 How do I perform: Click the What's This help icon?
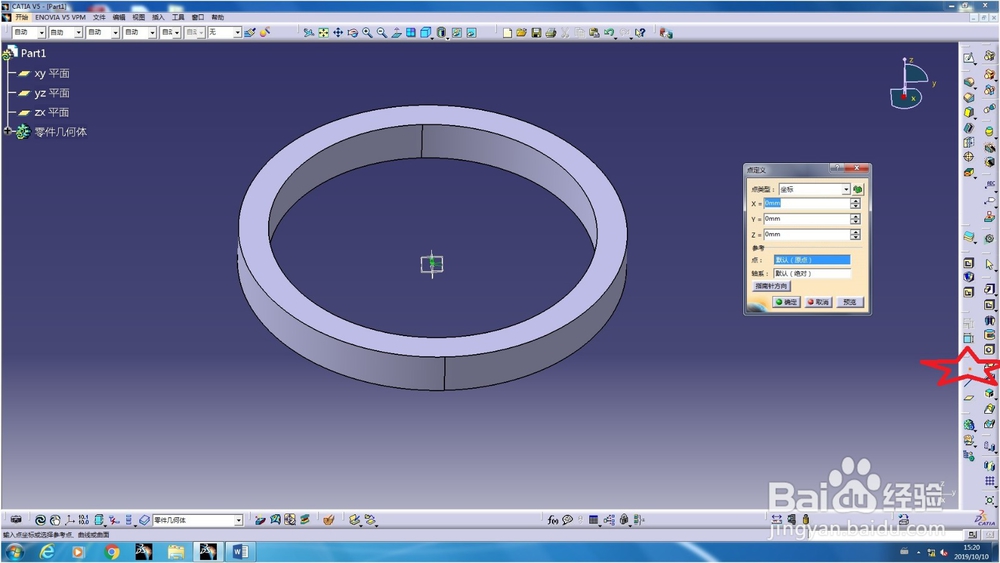[x=640, y=33]
